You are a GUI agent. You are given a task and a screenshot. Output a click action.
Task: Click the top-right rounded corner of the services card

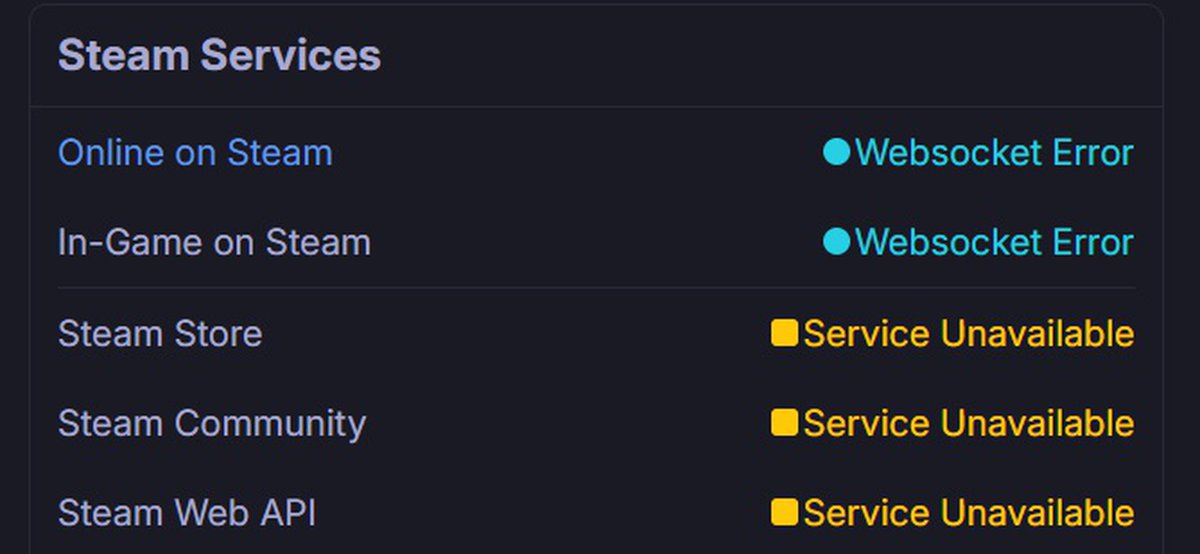(x=1157, y=11)
